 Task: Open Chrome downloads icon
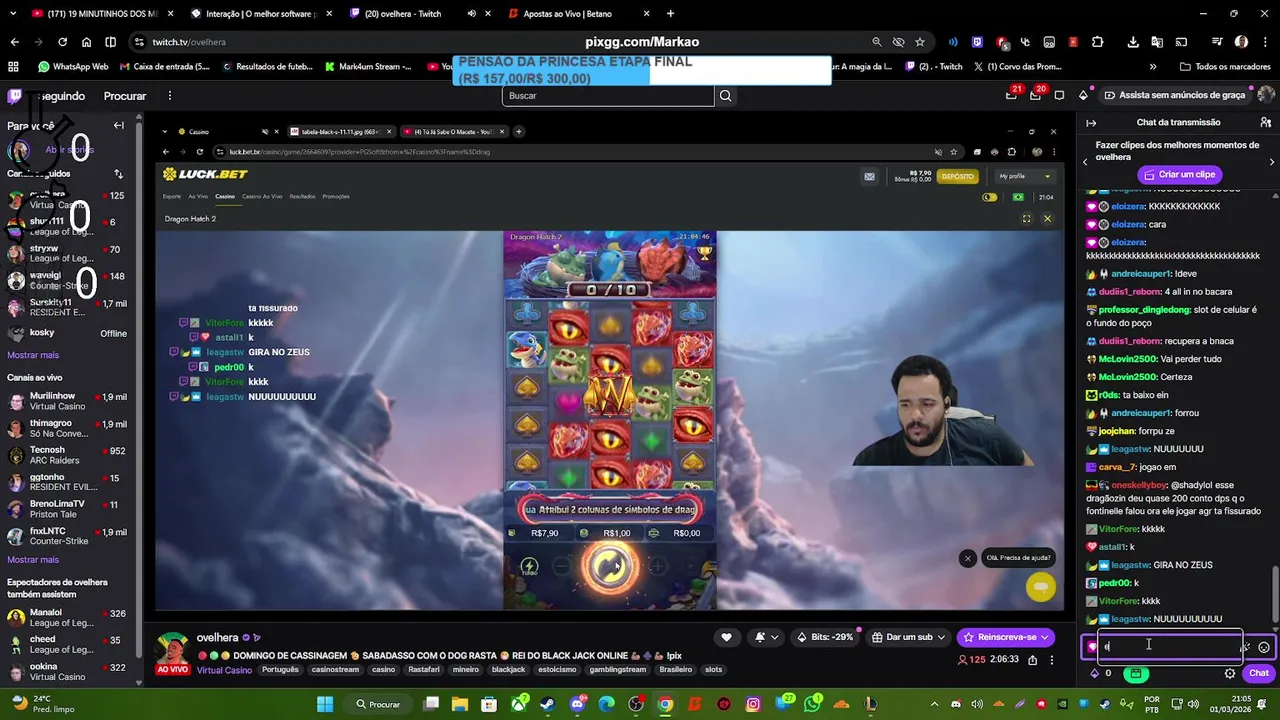tap(1133, 42)
